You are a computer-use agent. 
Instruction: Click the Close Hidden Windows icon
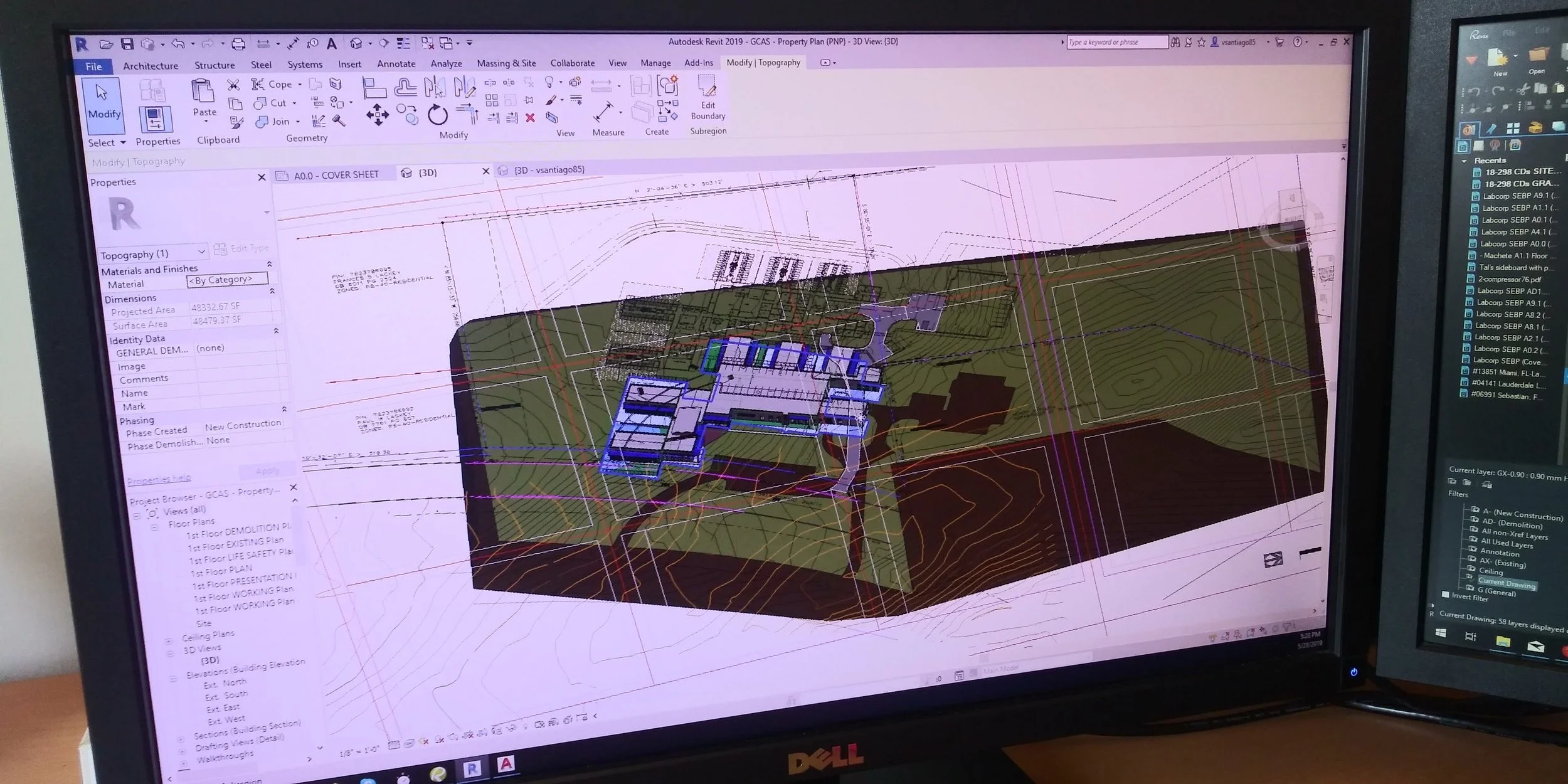pyautogui.click(x=427, y=43)
